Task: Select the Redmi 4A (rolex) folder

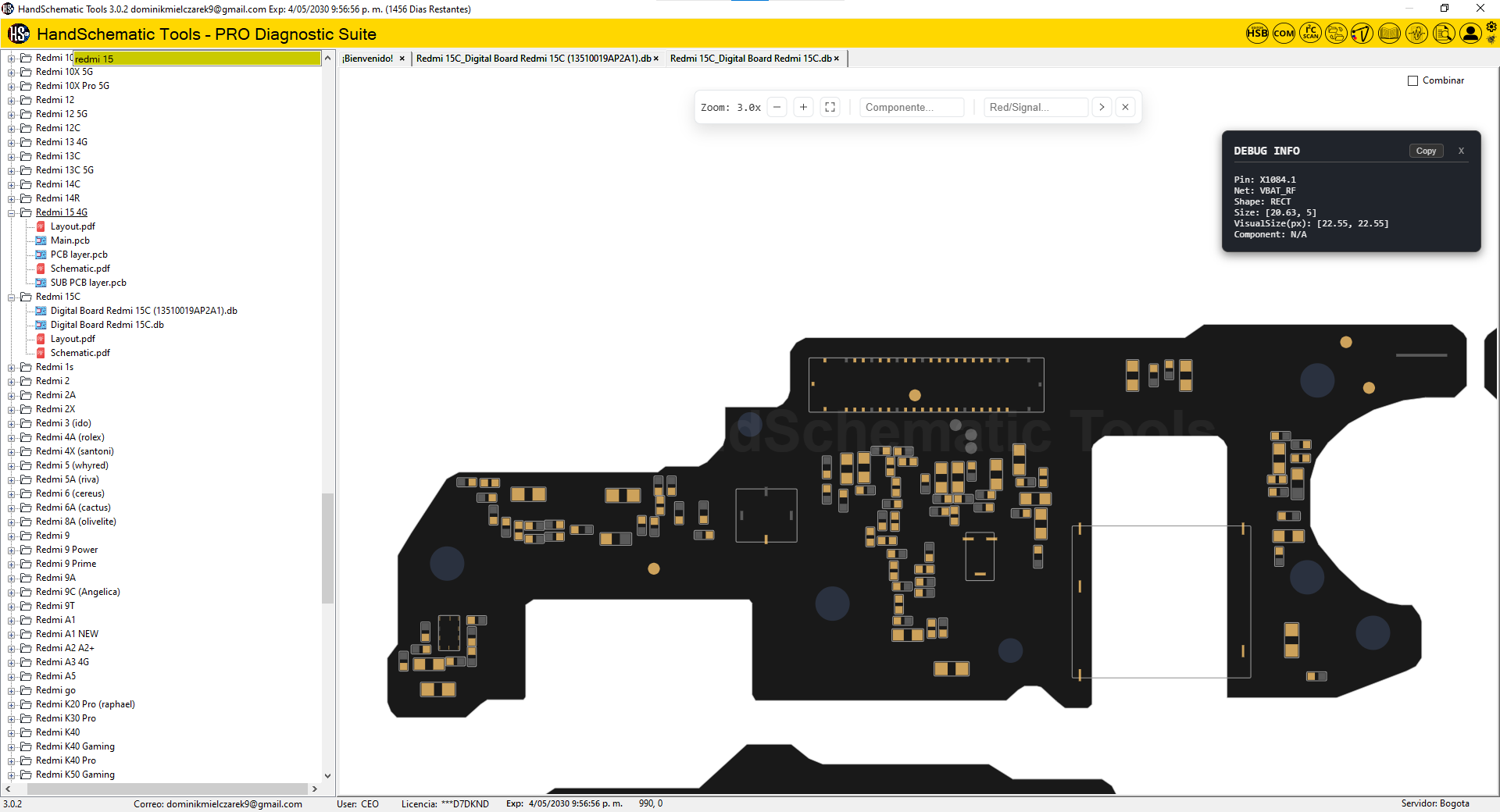Action: point(70,437)
